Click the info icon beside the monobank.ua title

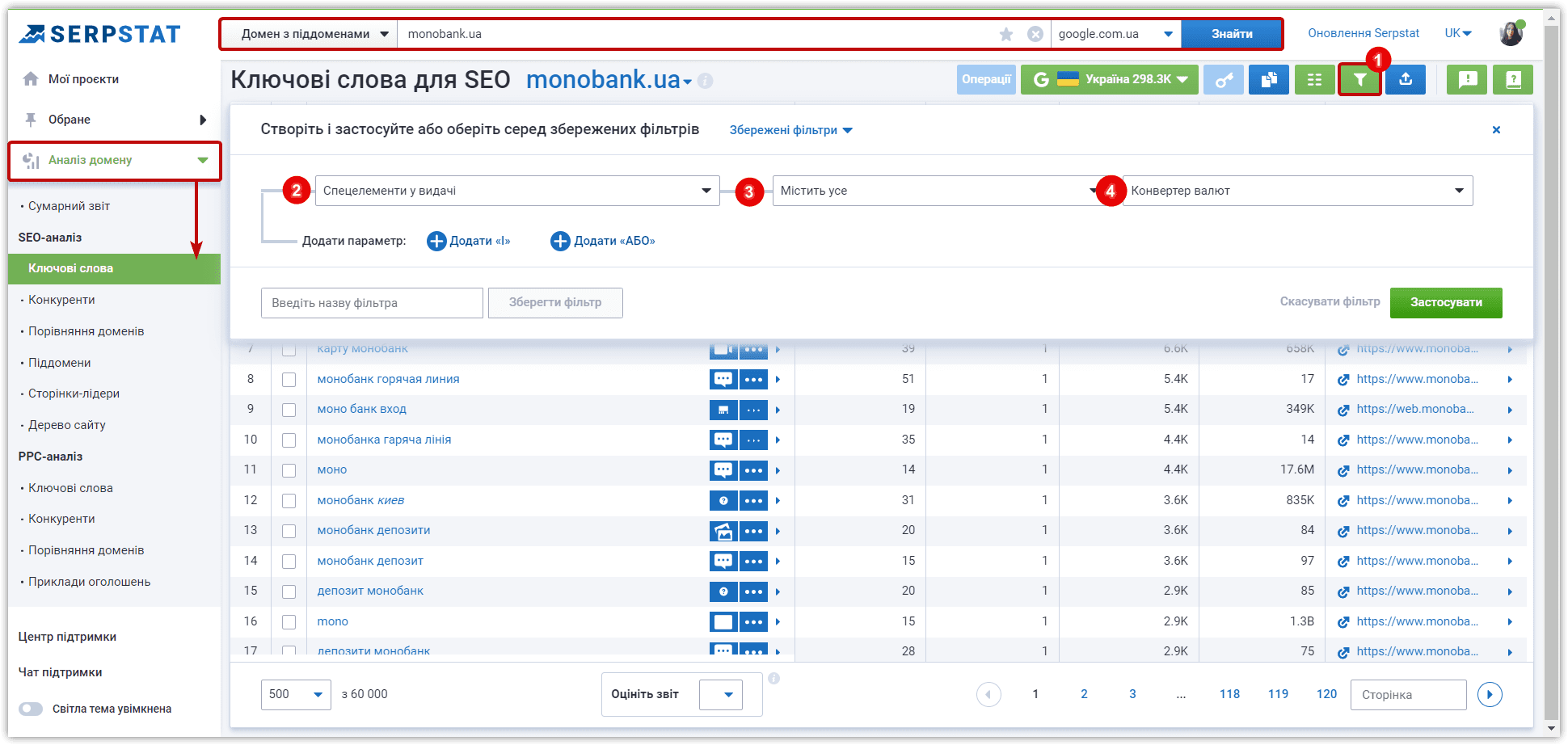pyautogui.click(x=706, y=81)
